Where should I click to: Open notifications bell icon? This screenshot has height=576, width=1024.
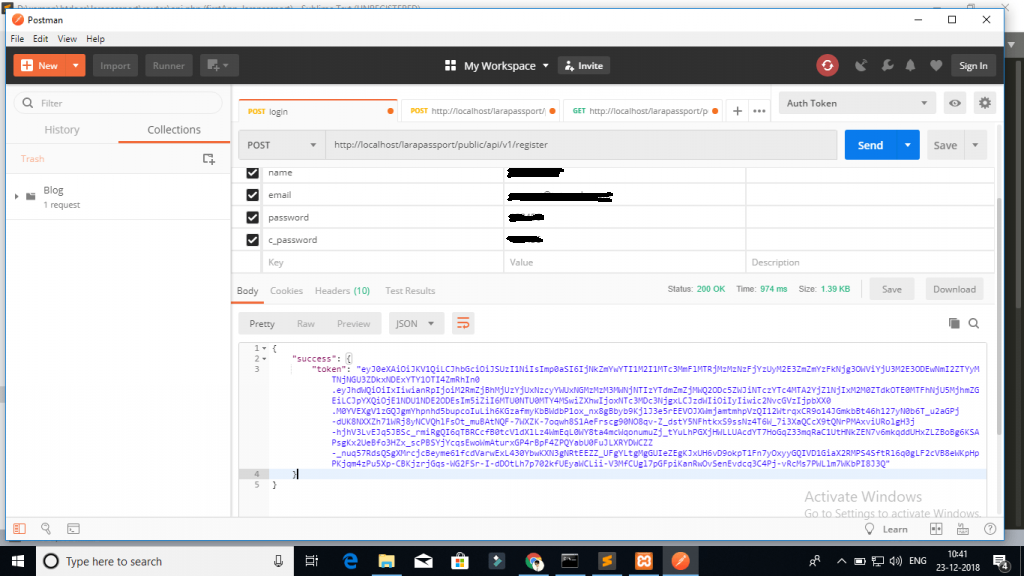coord(910,65)
